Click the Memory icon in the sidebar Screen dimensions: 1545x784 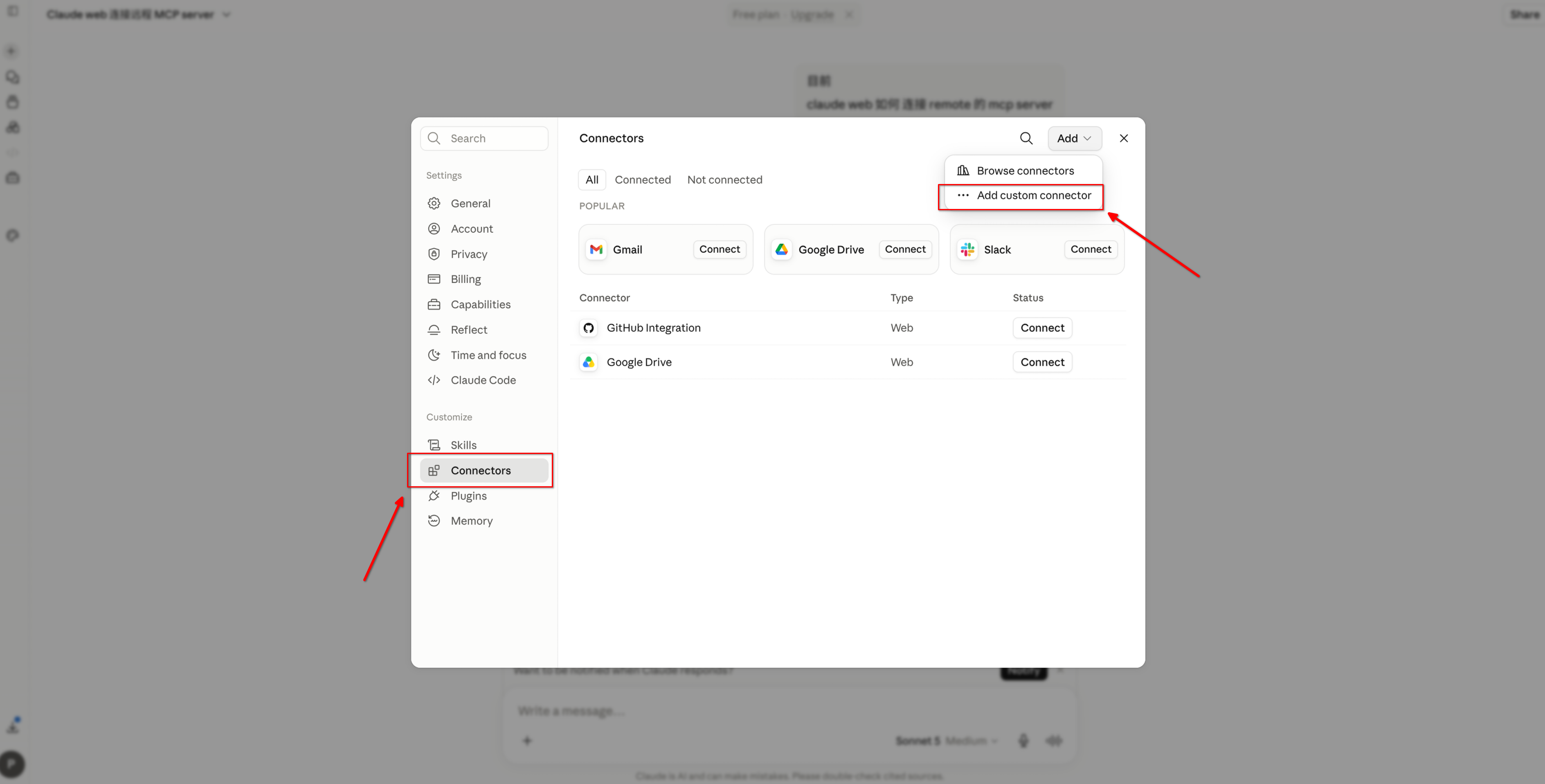434,521
